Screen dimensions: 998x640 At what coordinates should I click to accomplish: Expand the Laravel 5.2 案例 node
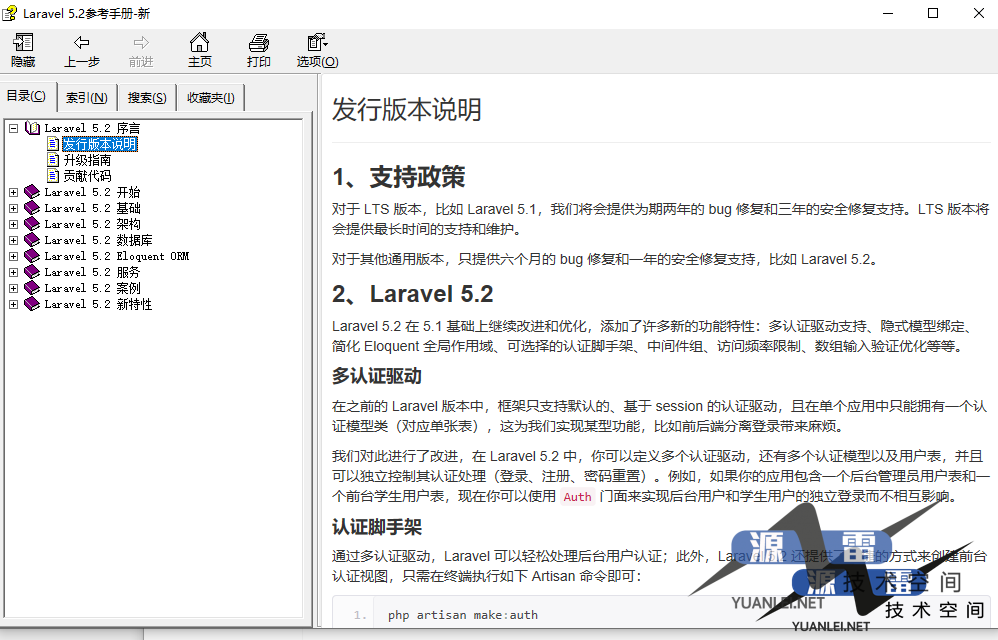click(13, 288)
